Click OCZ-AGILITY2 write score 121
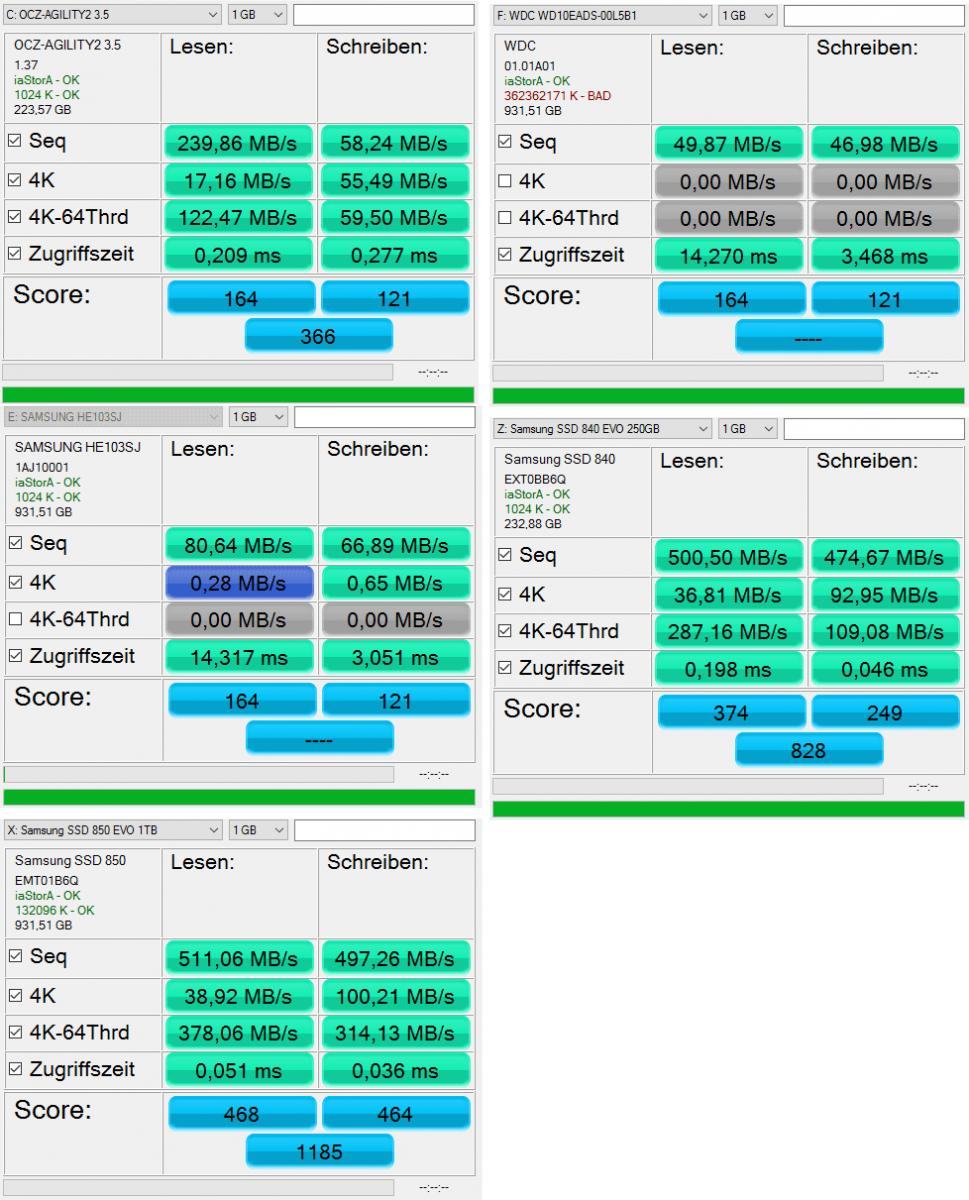This screenshot has height=1200, width=969. 394,299
